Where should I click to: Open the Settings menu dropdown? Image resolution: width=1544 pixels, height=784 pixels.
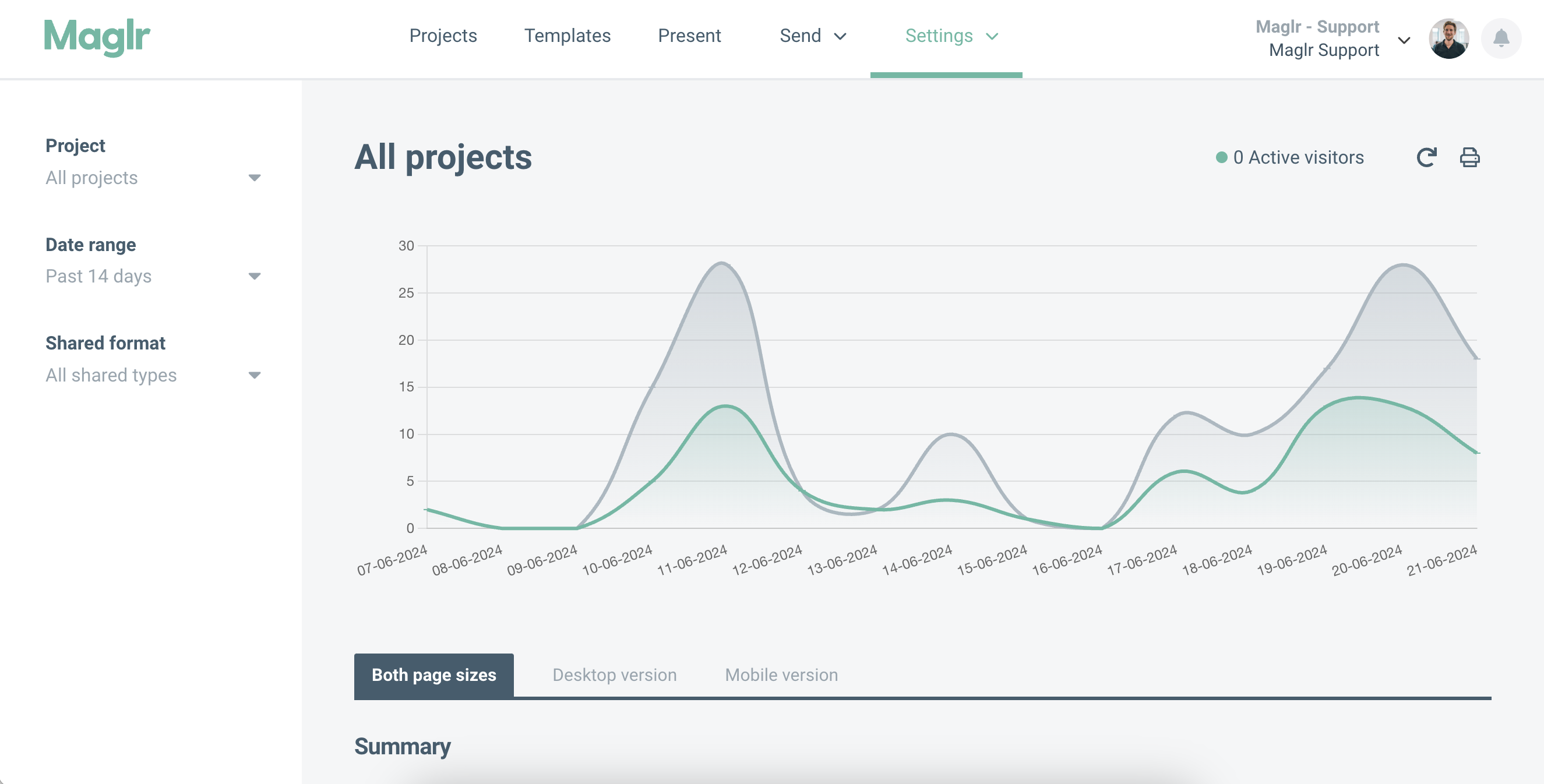click(951, 36)
